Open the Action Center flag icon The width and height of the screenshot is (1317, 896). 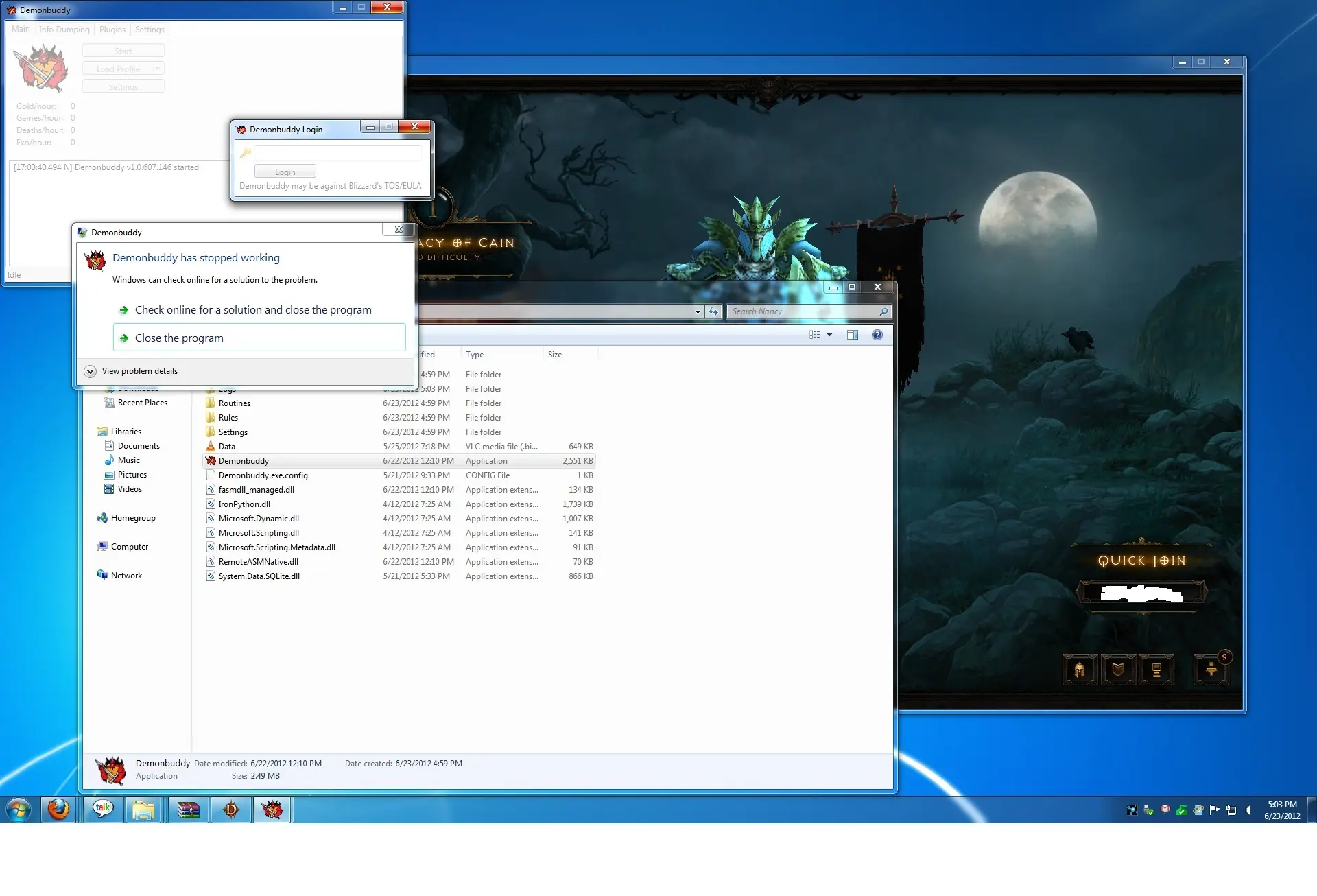click(x=1215, y=810)
